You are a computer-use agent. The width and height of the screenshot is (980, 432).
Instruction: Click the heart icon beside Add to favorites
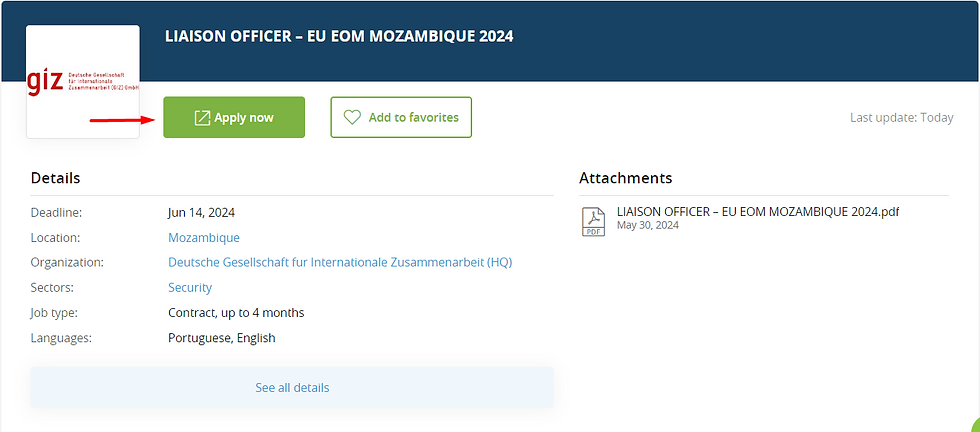tap(352, 117)
